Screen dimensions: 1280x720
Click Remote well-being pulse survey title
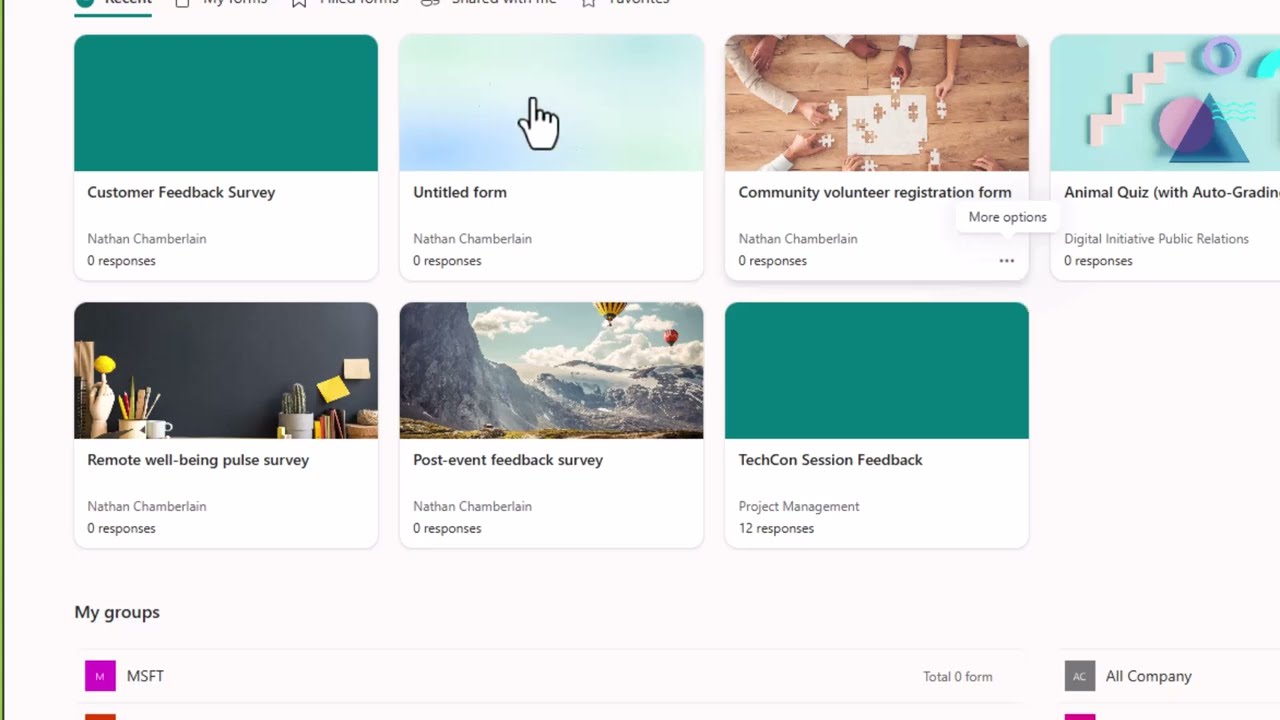click(x=198, y=460)
